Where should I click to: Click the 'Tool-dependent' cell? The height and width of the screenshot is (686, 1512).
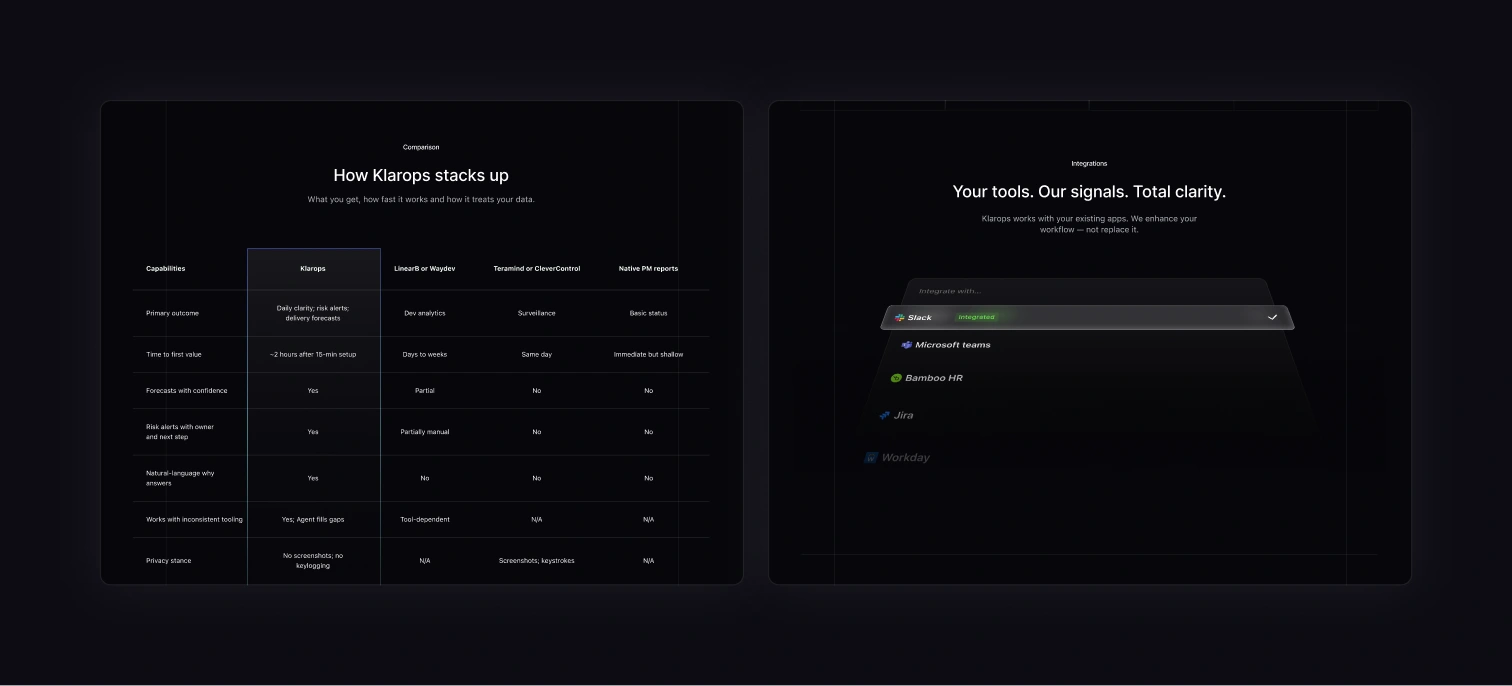point(425,519)
